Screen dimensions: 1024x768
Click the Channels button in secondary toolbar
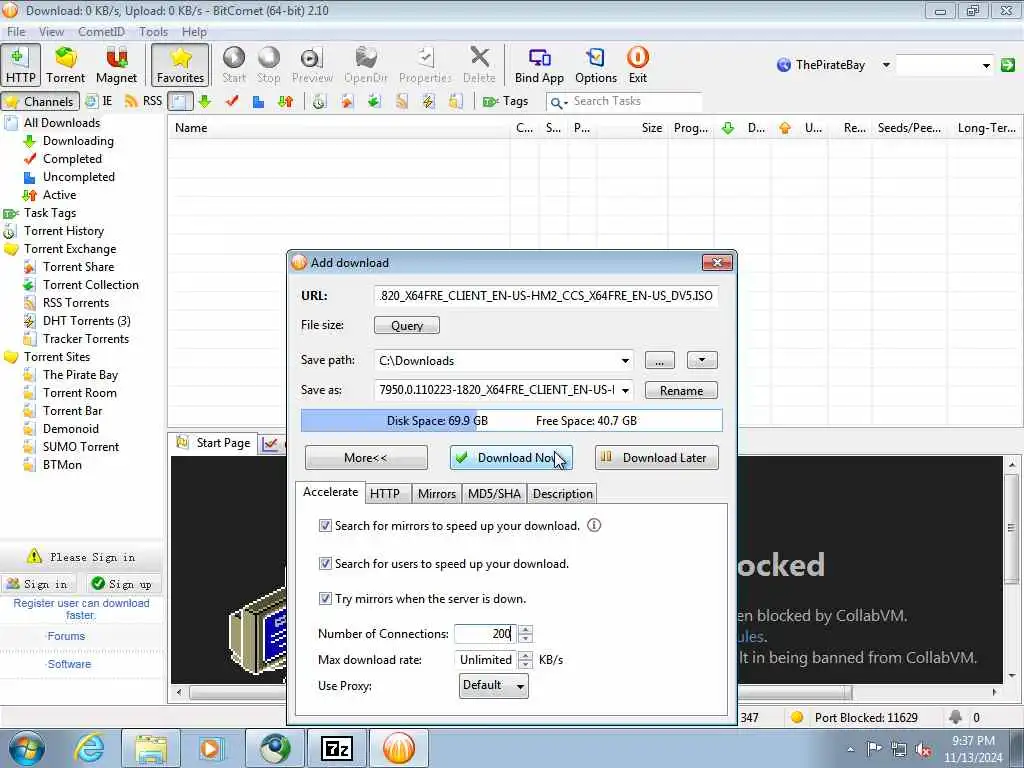click(40, 101)
